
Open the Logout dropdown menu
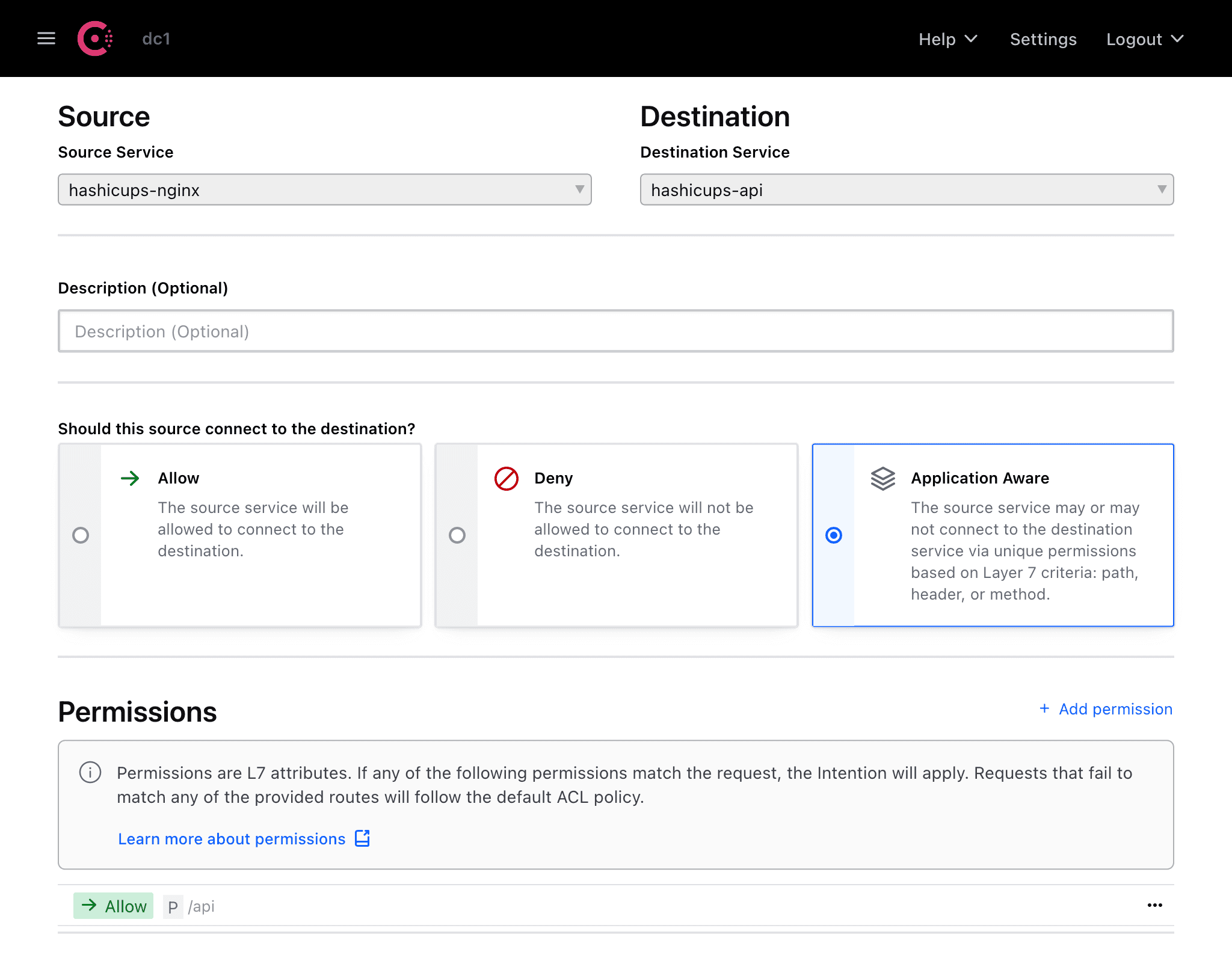(1145, 39)
